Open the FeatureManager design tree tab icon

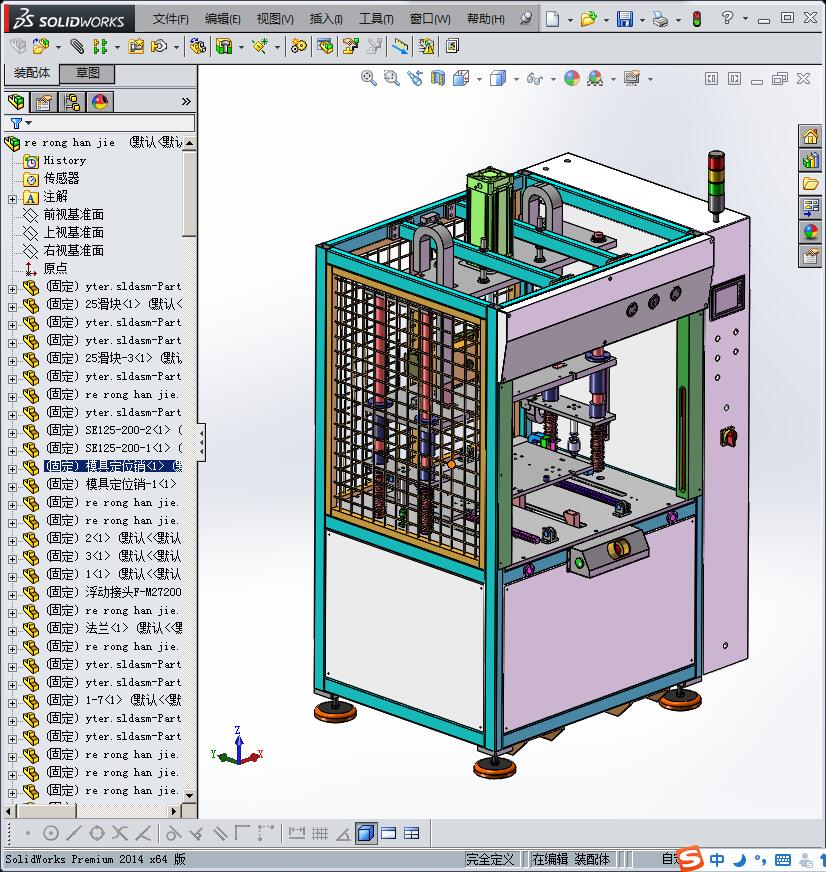[17, 102]
